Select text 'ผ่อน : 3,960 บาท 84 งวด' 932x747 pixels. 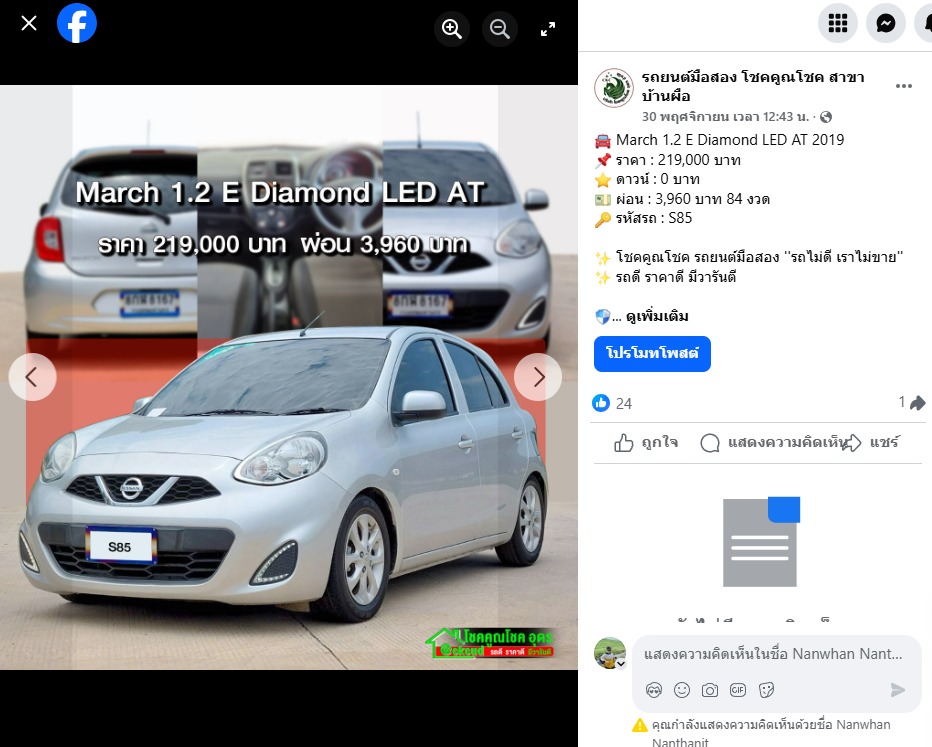[693, 198]
